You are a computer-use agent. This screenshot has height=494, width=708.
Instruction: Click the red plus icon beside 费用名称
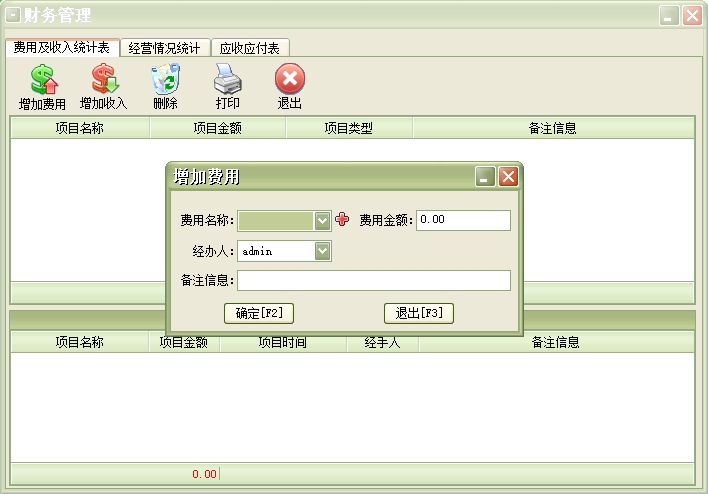click(342, 220)
